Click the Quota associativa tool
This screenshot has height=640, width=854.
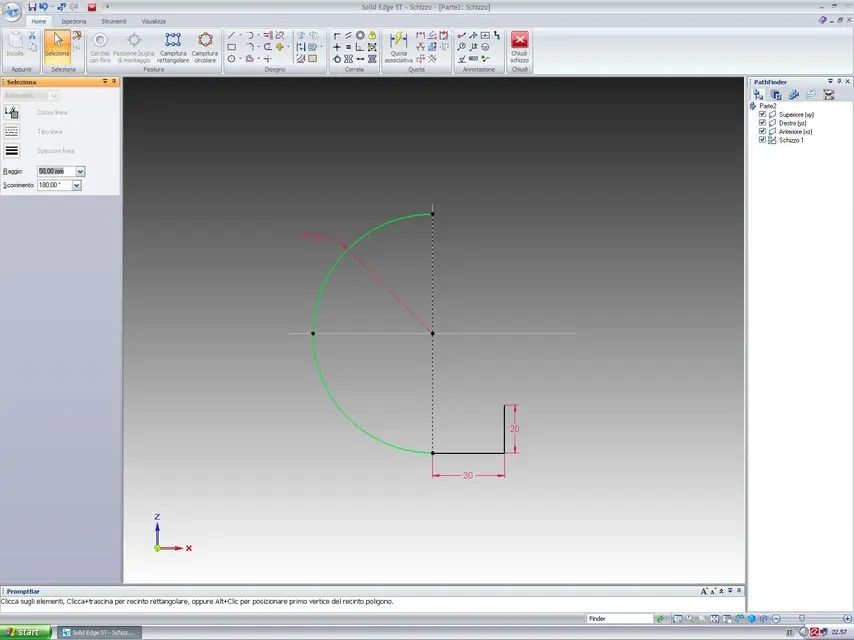click(398, 46)
